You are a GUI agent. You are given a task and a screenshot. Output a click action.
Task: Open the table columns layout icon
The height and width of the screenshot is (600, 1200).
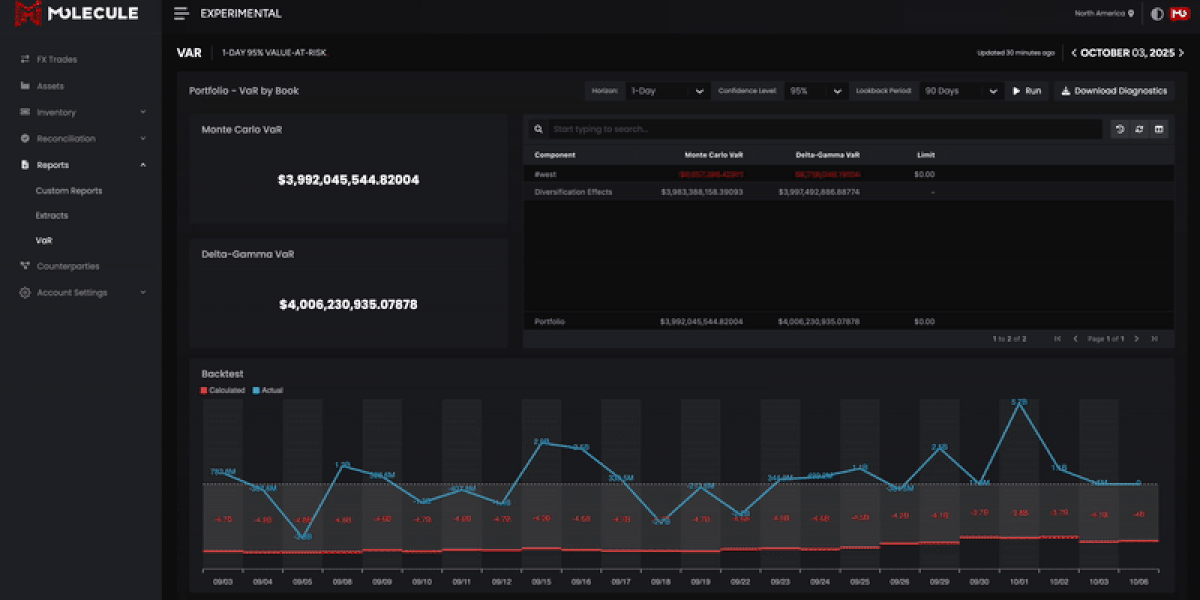[x=1159, y=129]
